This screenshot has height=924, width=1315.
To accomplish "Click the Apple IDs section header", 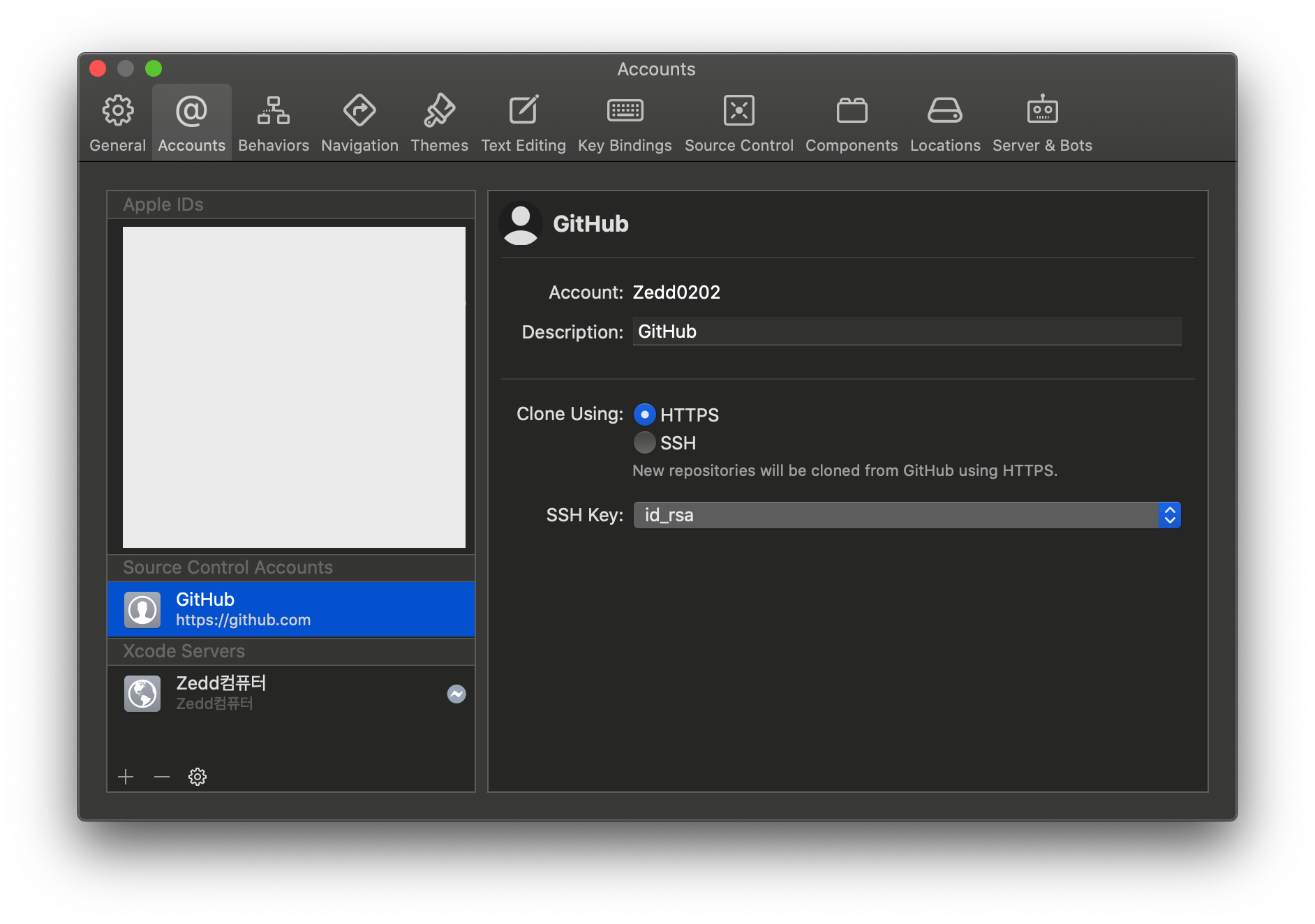I will click(291, 204).
